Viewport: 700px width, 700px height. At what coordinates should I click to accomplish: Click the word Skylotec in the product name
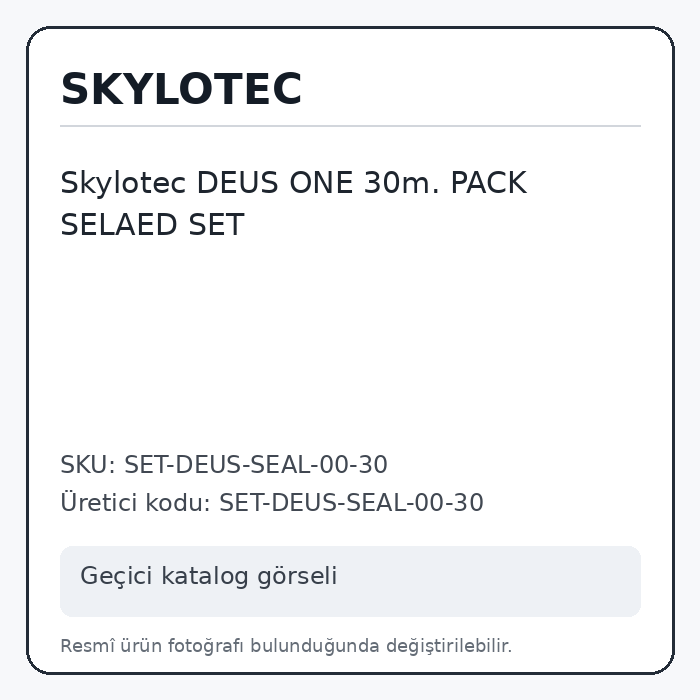click(123, 183)
